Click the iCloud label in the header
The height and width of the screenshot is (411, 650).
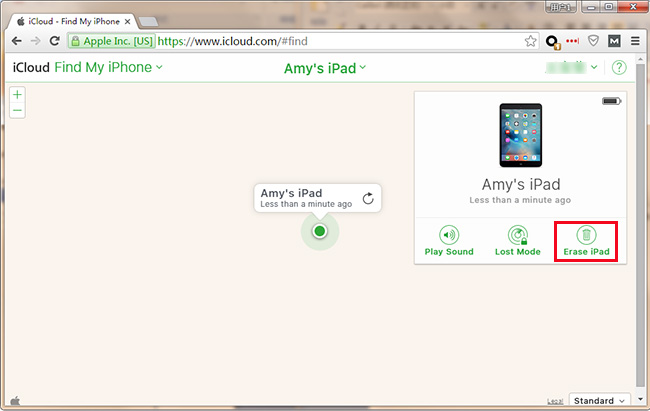pos(31,67)
